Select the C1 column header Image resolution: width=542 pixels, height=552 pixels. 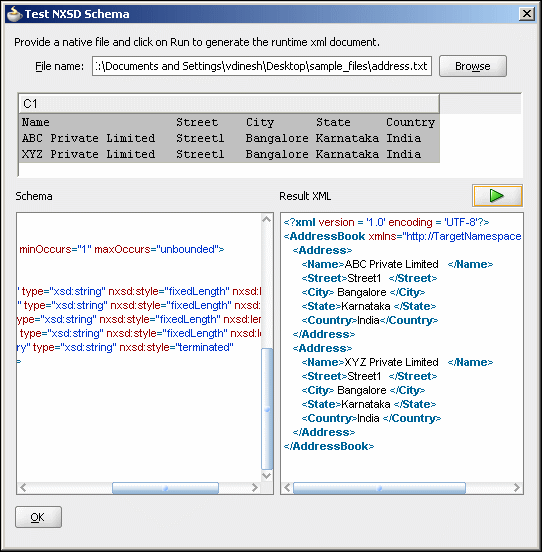coord(229,104)
